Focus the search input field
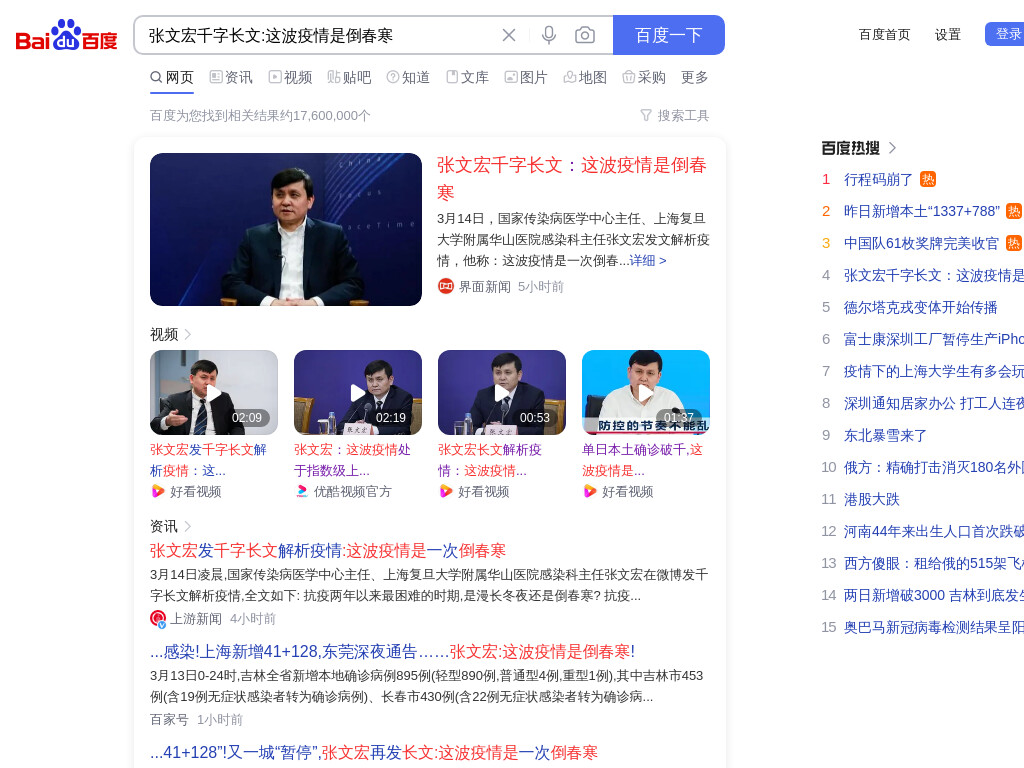Viewport: 1024px width, 768px height. [320, 35]
